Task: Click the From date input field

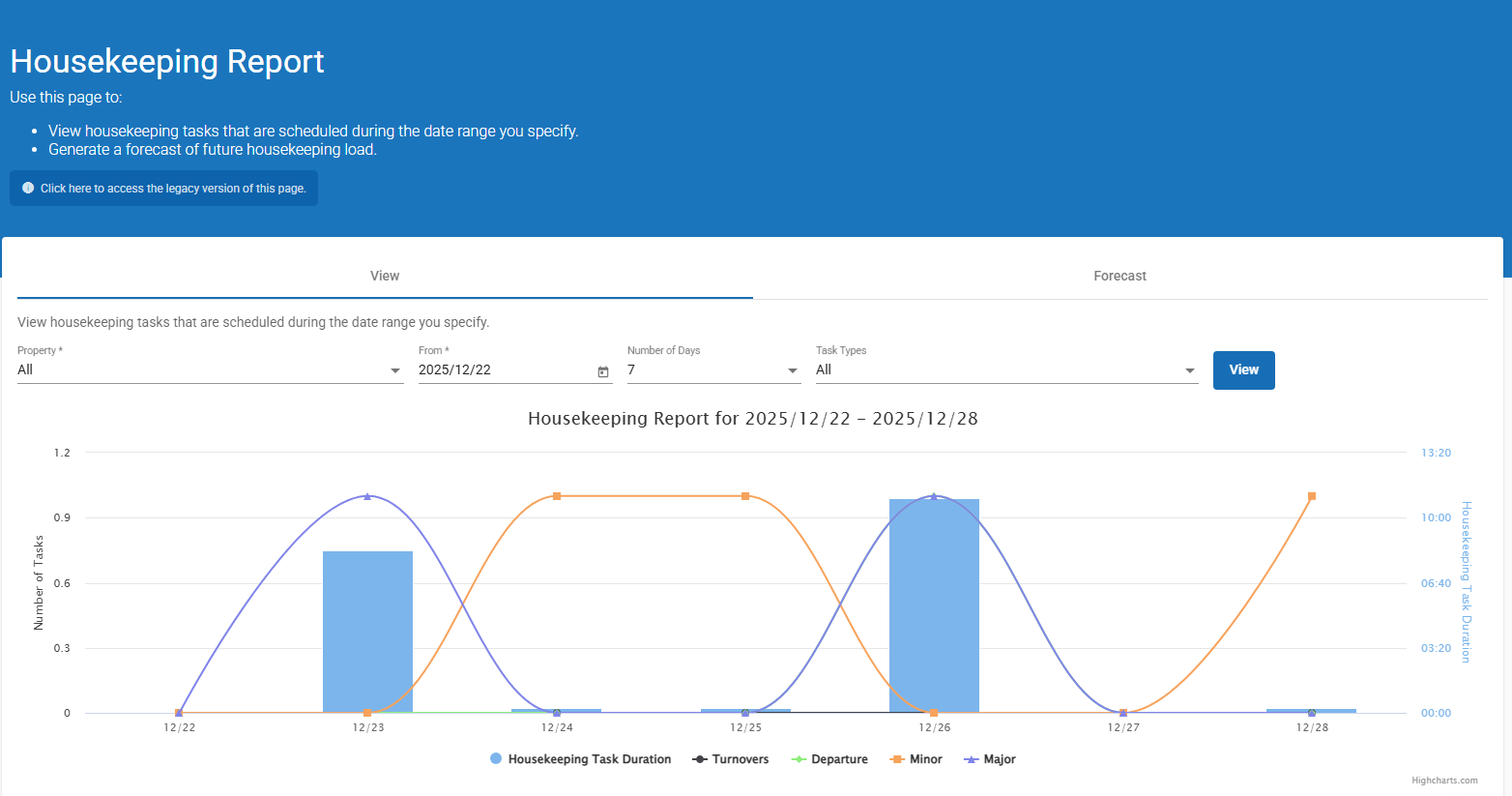Action: (x=503, y=370)
